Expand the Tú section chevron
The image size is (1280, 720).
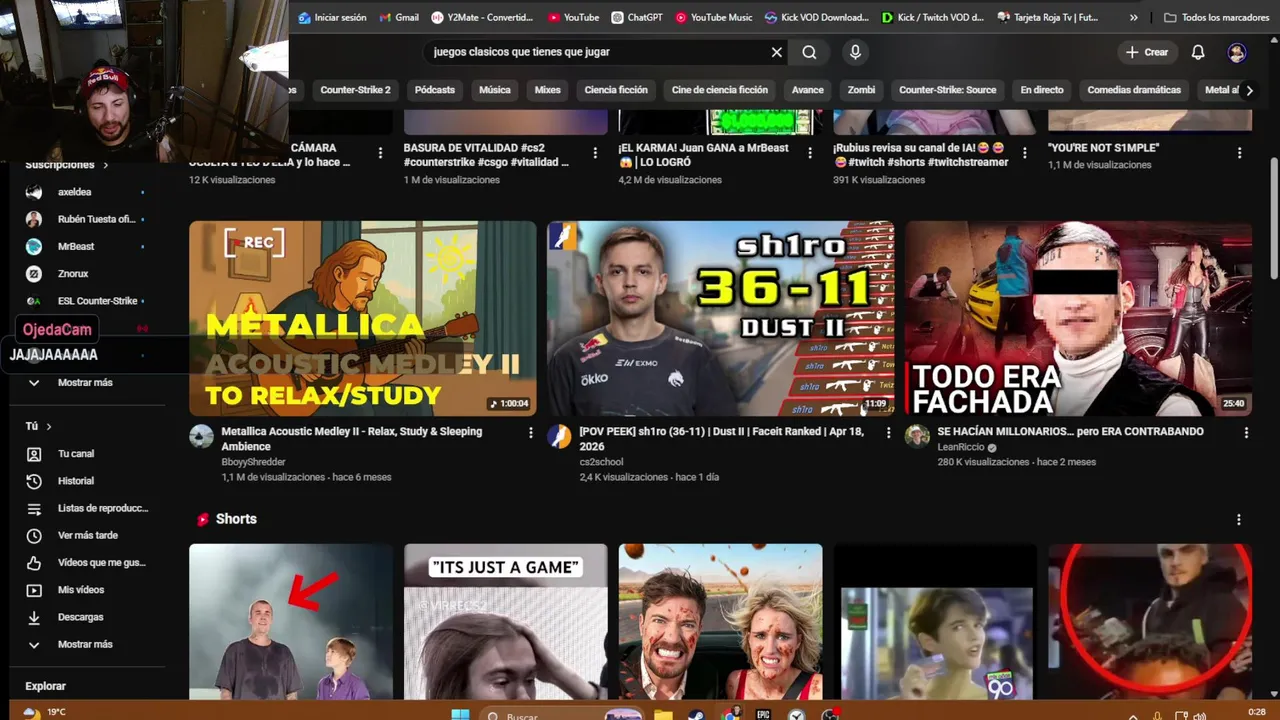point(48,426)
